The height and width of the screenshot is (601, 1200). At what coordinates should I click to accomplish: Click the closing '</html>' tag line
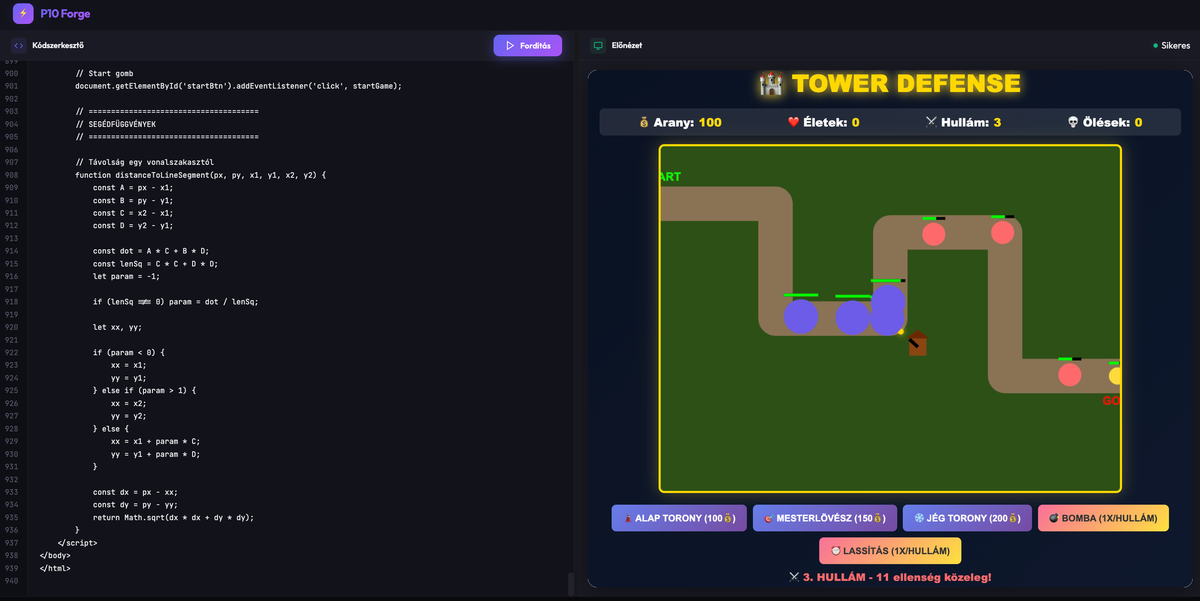coord(55,567)
